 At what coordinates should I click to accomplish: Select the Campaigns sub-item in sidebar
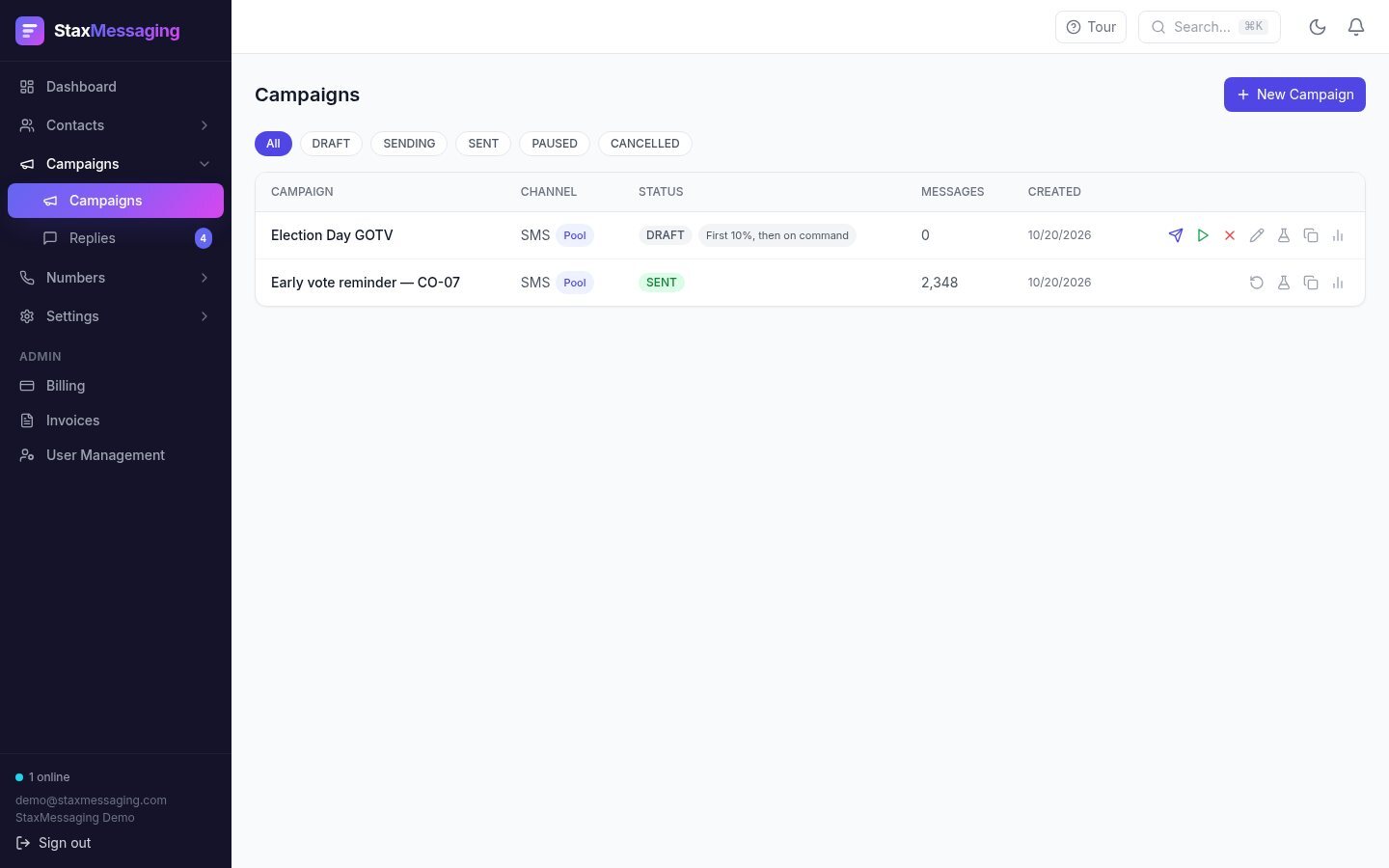(x=116, y=201)
